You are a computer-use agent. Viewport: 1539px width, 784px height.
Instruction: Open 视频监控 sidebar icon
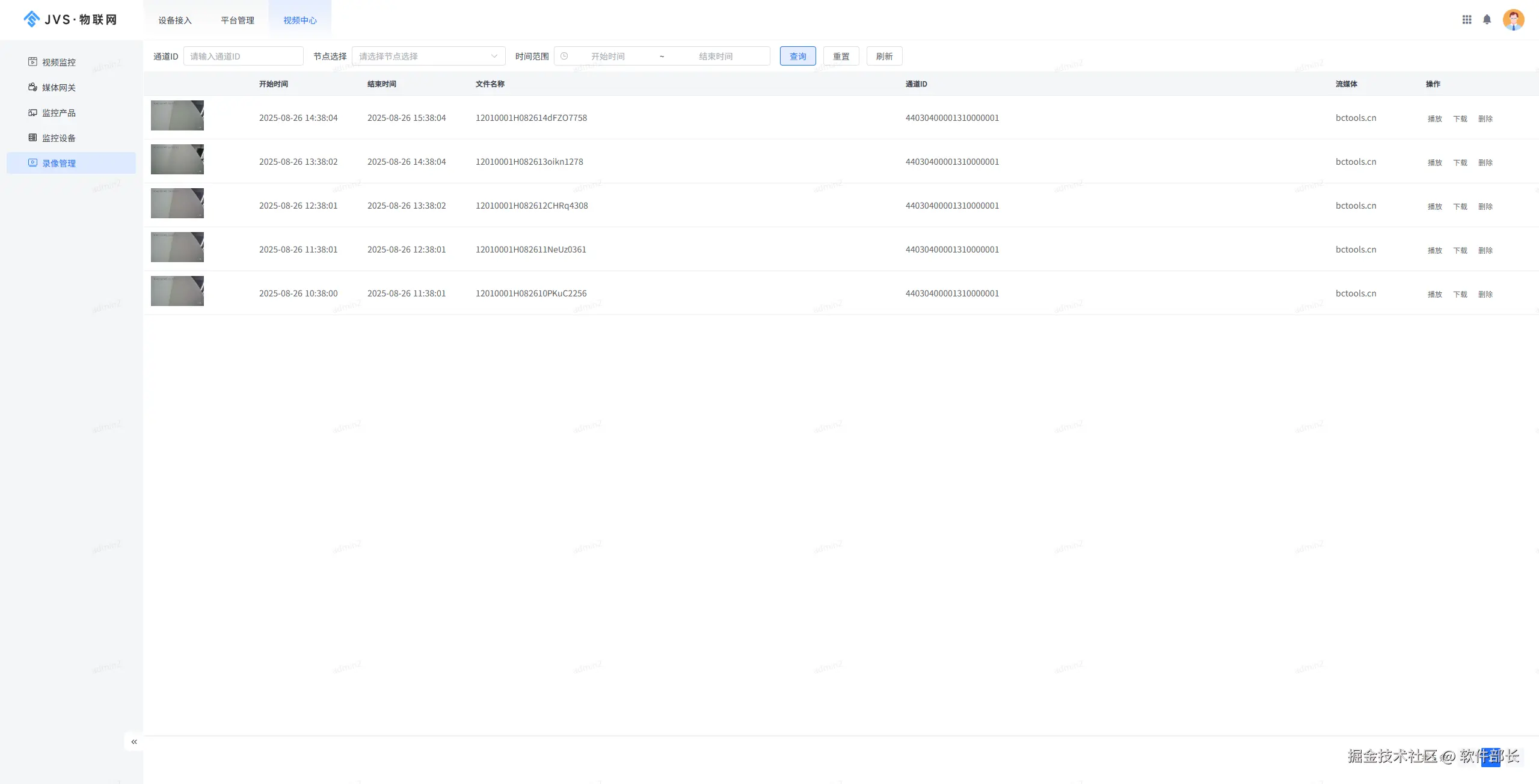coord(32,62)
